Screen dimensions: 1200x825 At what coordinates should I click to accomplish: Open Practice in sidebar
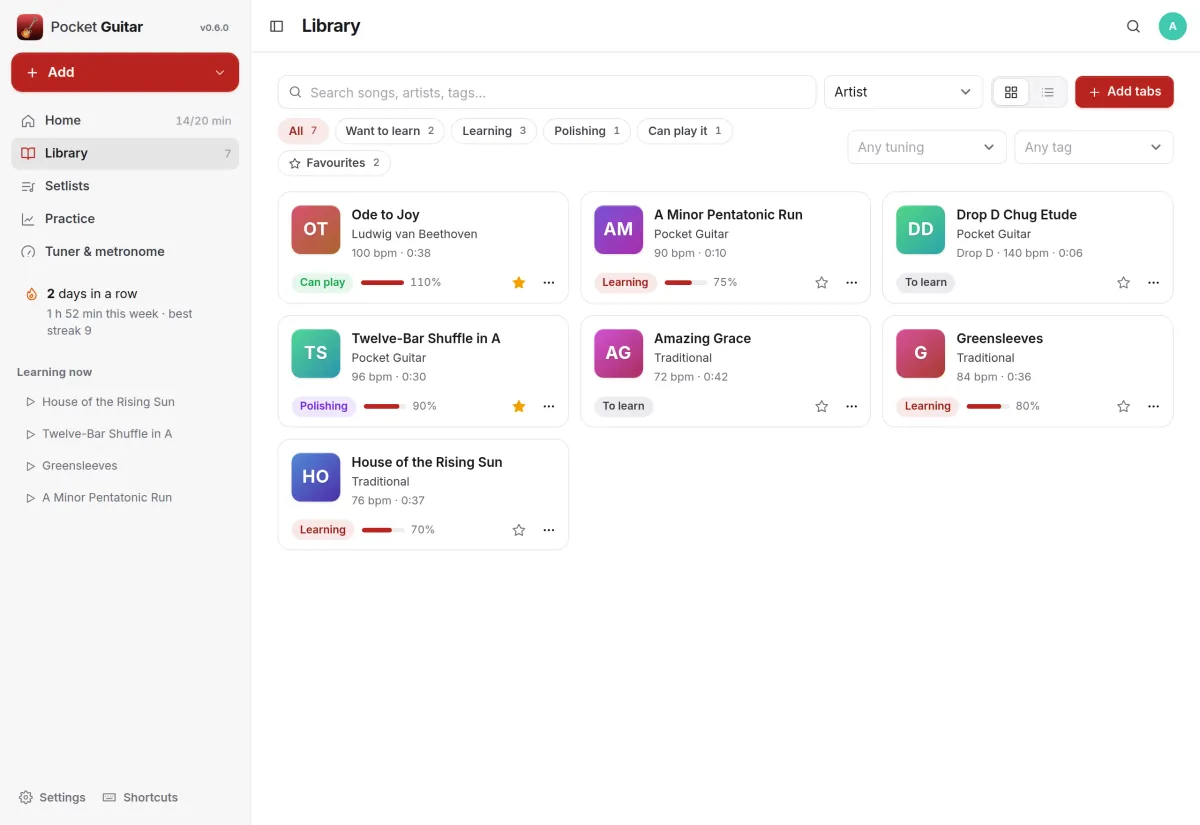click(x=125, y=219)
